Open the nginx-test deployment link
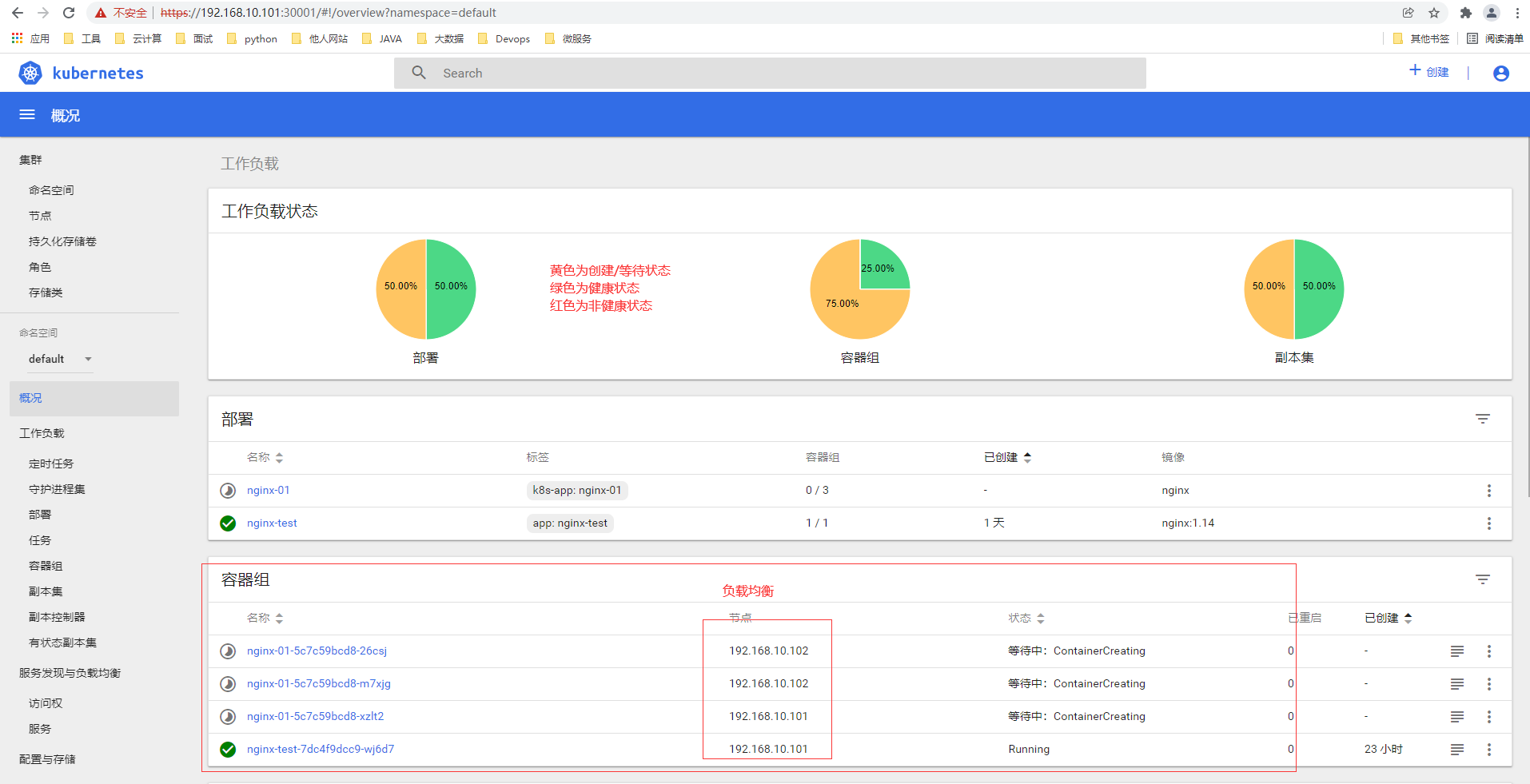 [272, 523]
